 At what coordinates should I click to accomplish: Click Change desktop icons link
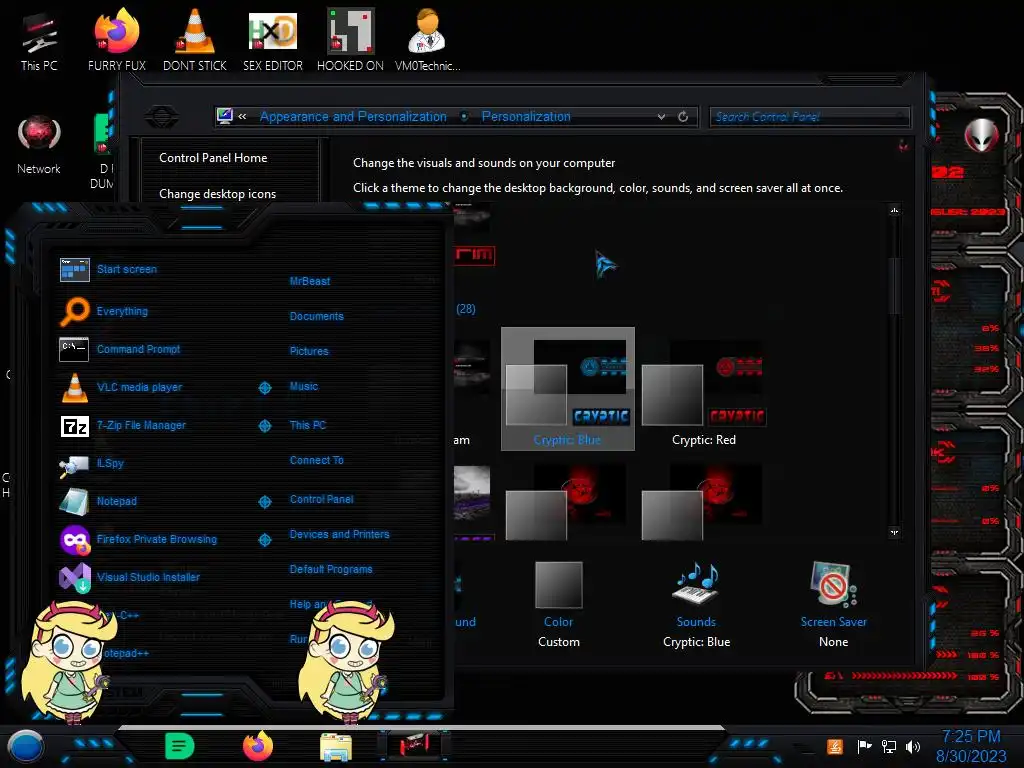[217, 194]
